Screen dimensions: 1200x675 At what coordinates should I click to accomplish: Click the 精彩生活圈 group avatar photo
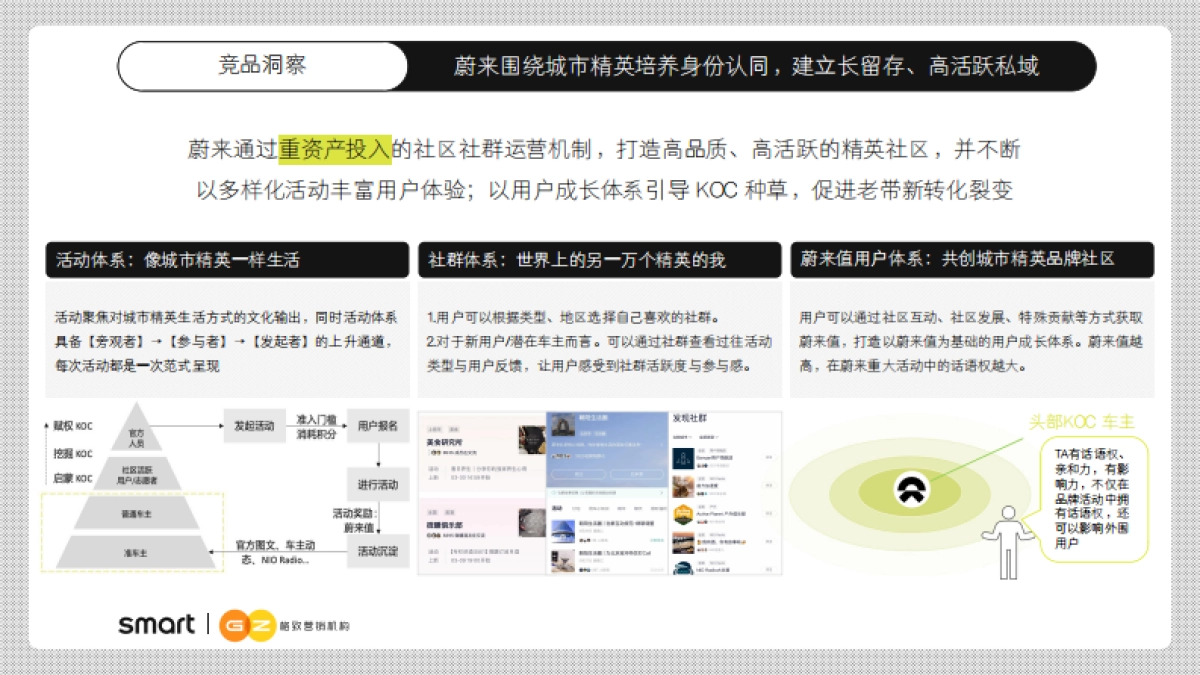point(563,423)
